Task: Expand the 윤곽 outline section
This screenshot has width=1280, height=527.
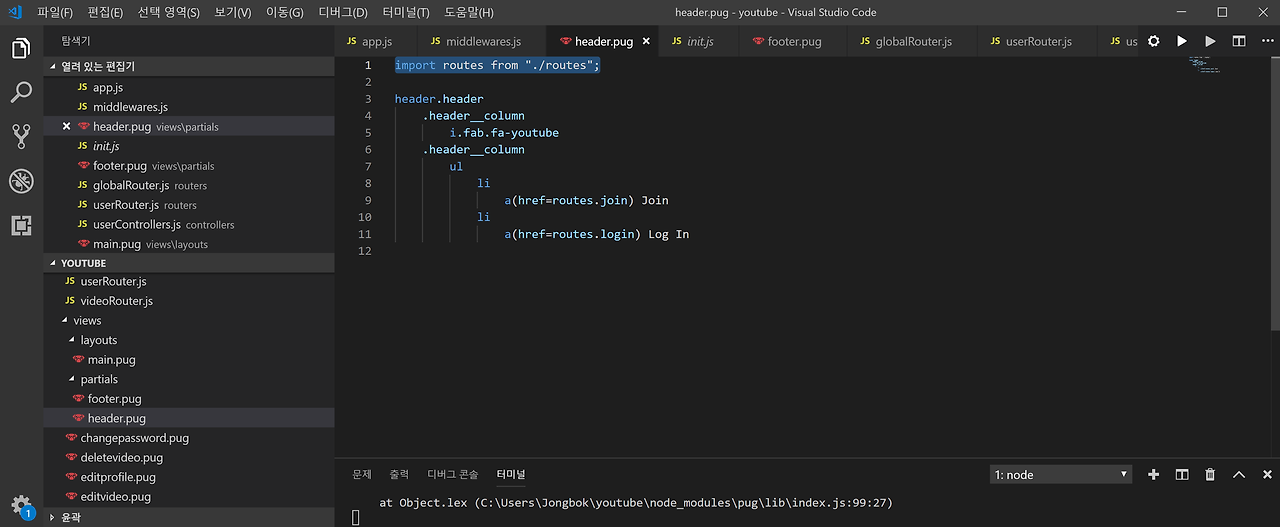Action: pos(189,517)
